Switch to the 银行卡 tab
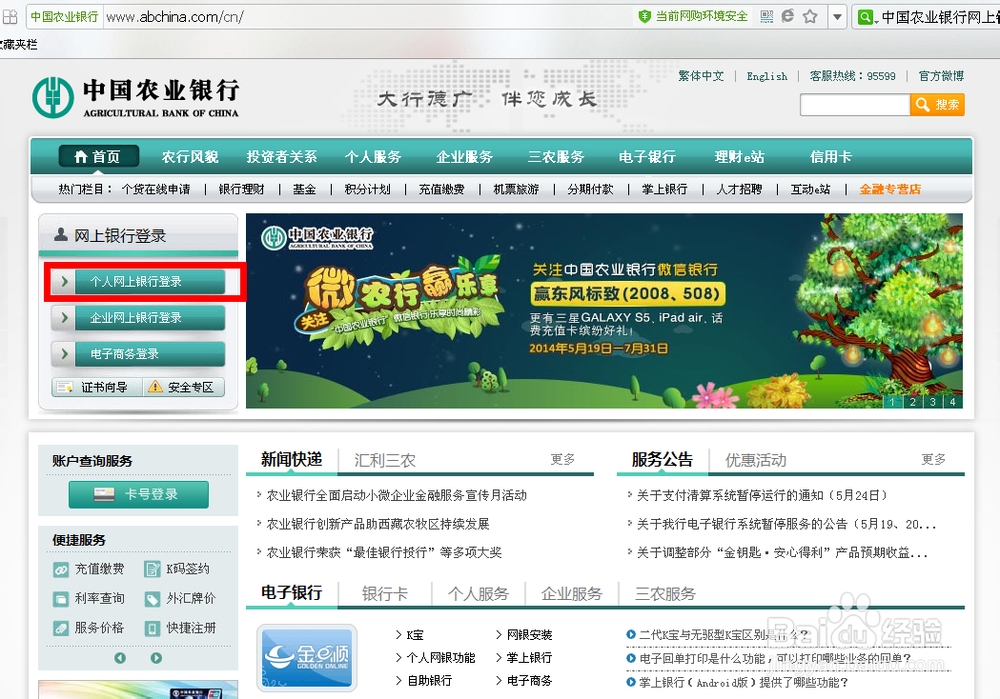1000x699 pixels. point(385,594)
